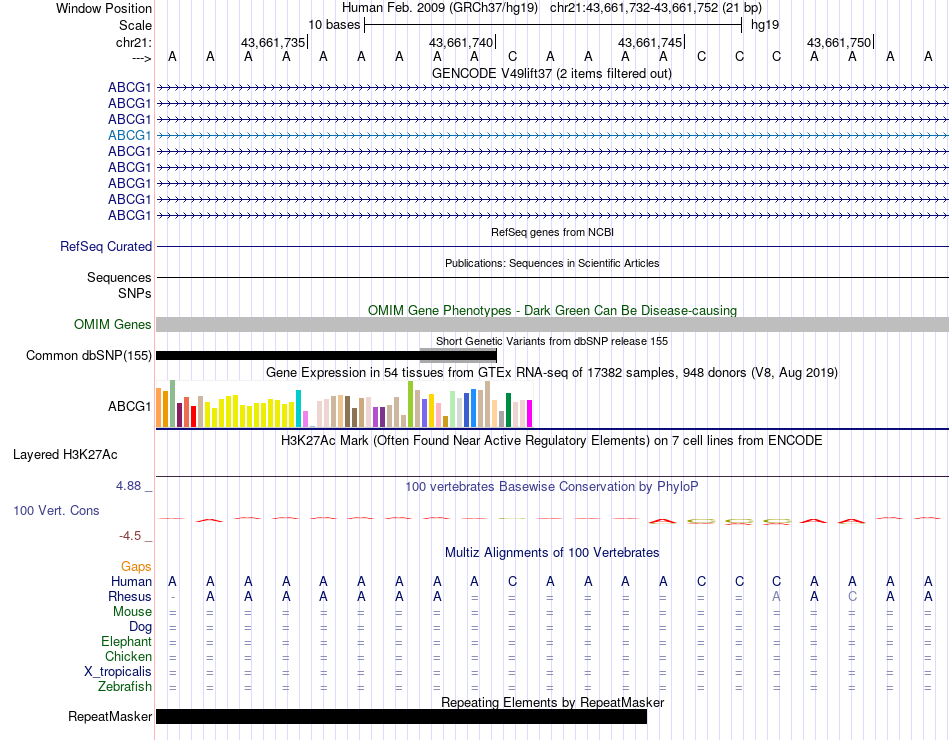The height and width of the screenshot is (740, 950).
Task: Click 'Repeating Elements by RepeatMasker' title
Action: pos(552,702)
